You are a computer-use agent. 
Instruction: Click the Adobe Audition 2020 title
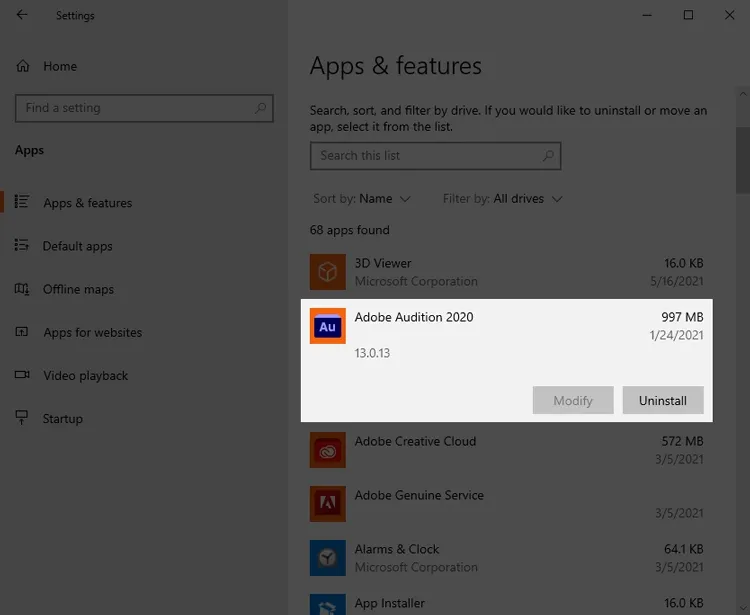point(414,317)
